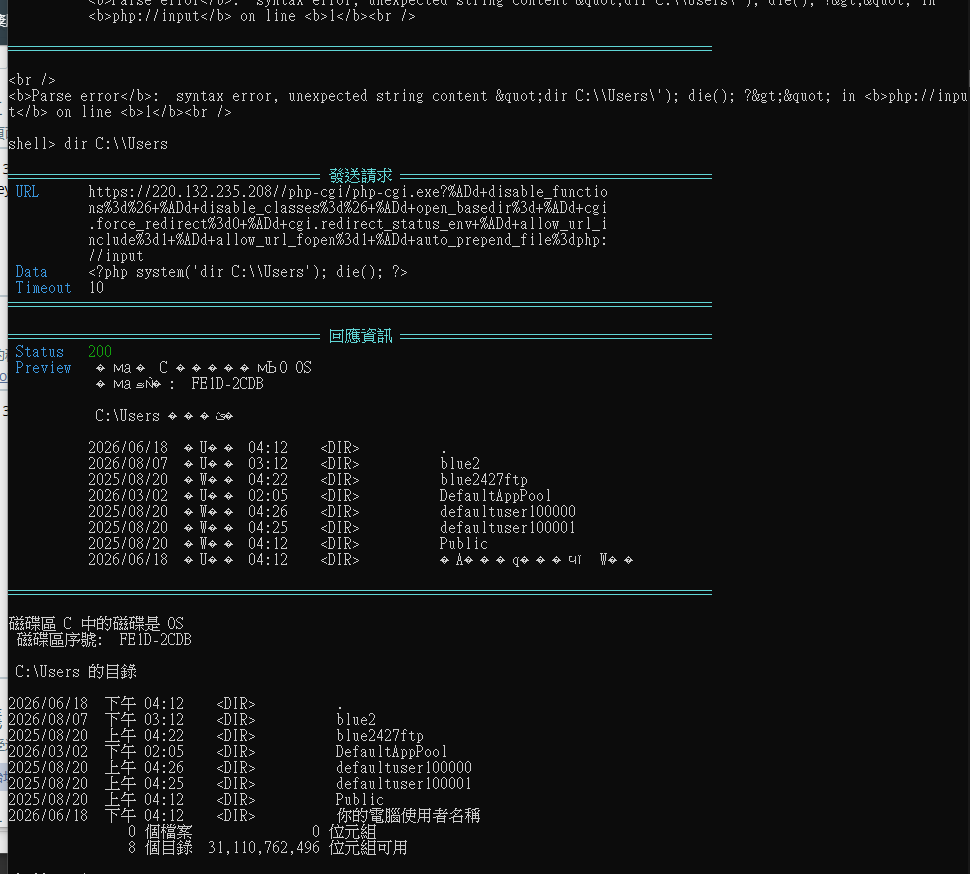Click the 'C:\Users 的目錄' line
The image size is (970, 874).
76,672
